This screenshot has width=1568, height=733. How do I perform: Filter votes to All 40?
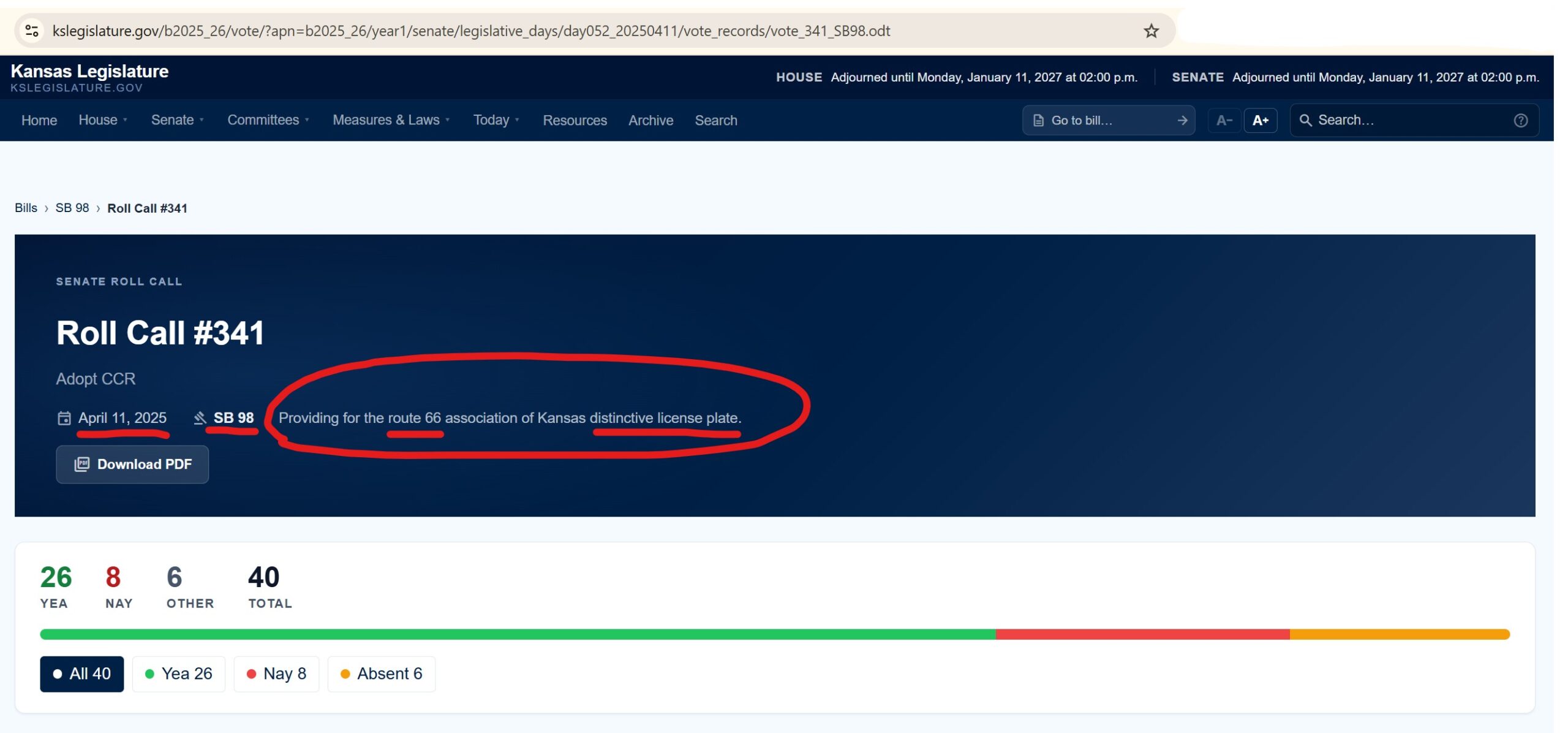[x=82, y=674]
